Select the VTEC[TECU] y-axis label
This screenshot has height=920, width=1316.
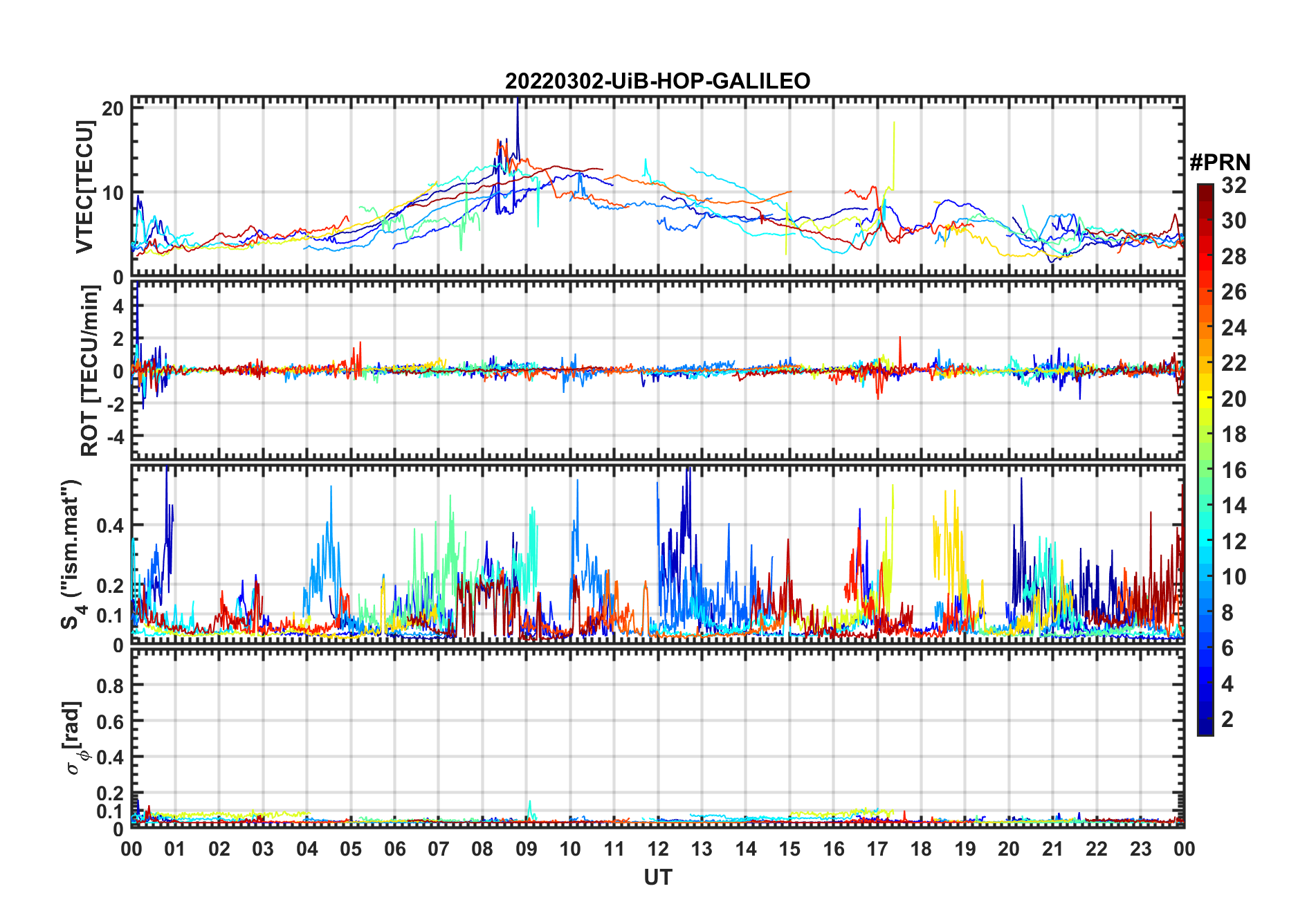pos(84,187)
